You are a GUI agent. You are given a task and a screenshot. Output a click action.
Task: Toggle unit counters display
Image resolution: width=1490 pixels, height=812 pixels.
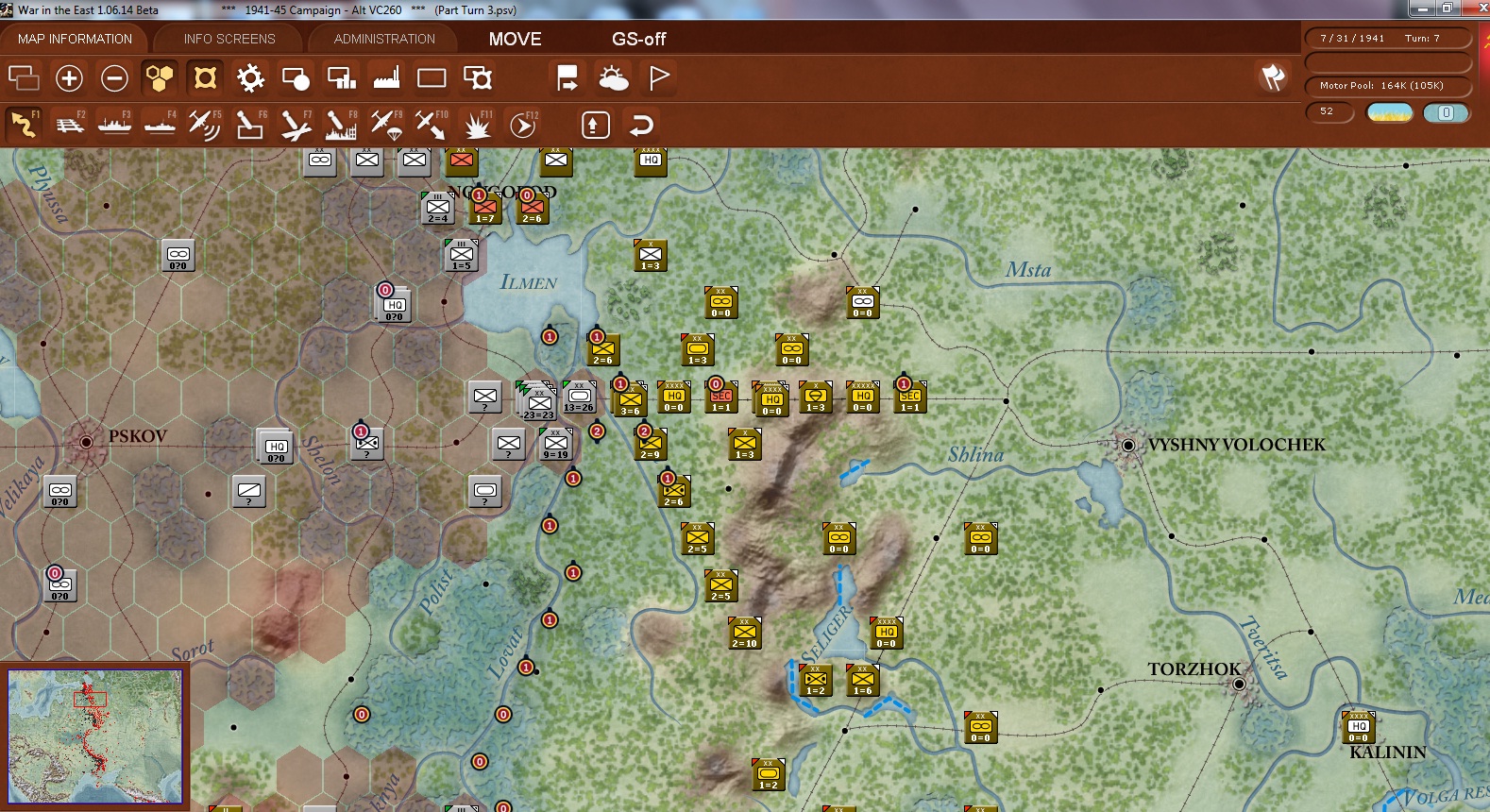[x=205, y=77]
